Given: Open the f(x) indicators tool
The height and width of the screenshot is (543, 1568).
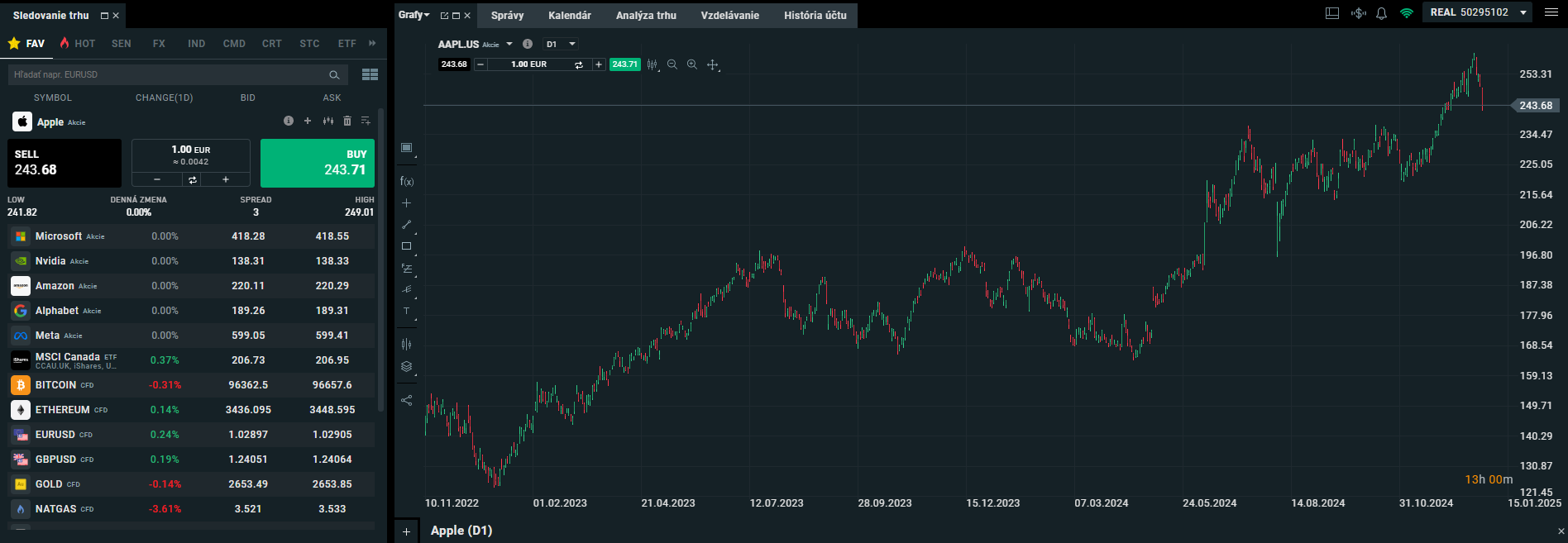Looking at the screenshot, I should [406, 181].
